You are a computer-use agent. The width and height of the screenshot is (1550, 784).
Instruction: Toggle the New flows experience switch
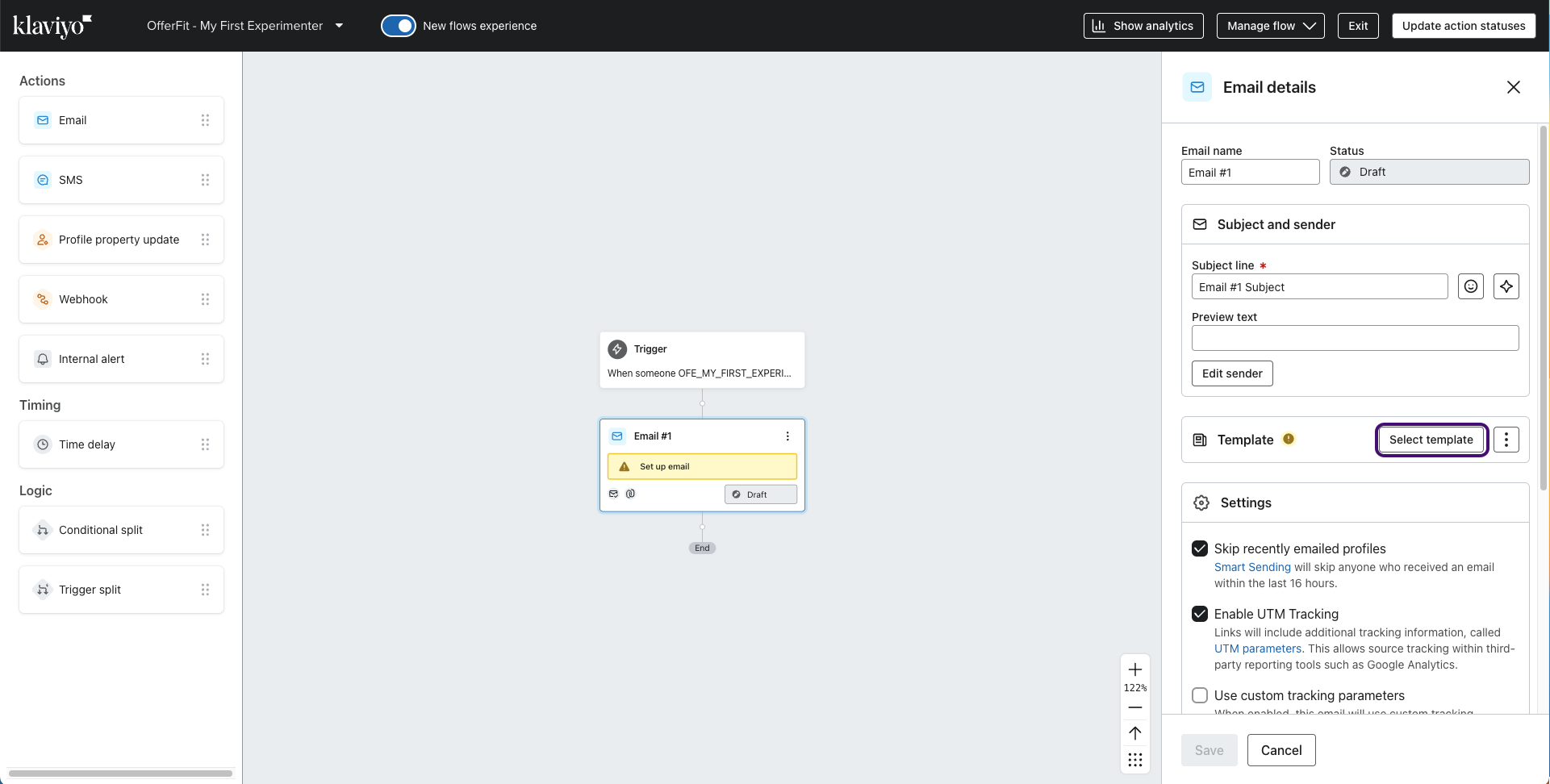tap(398, 25)
